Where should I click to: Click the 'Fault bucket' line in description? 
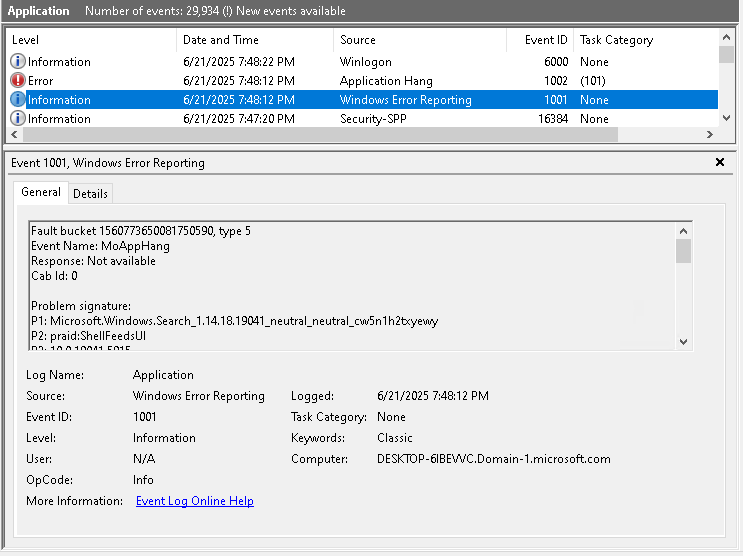(141, 231)
